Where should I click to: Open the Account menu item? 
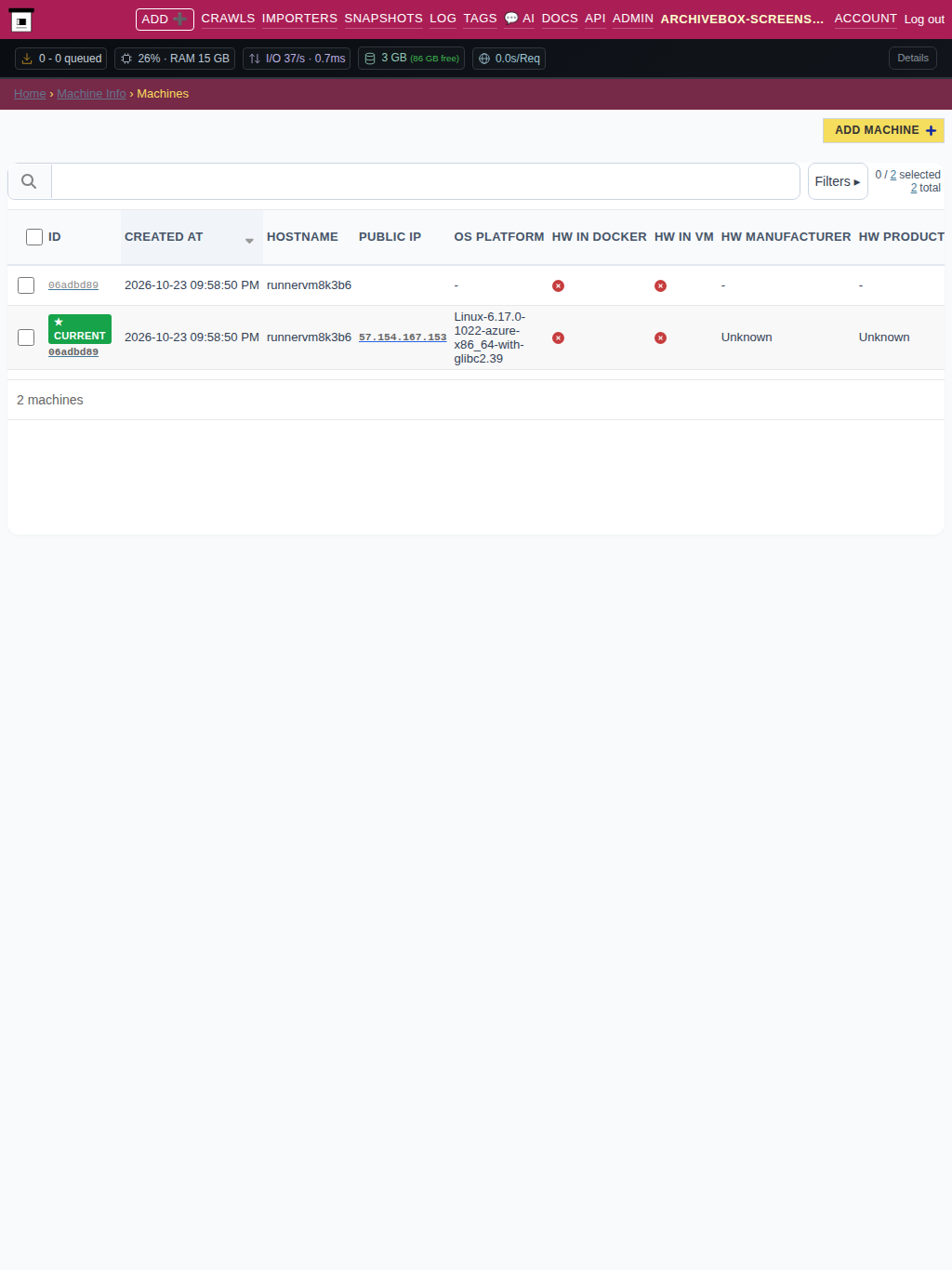[866, 19]
